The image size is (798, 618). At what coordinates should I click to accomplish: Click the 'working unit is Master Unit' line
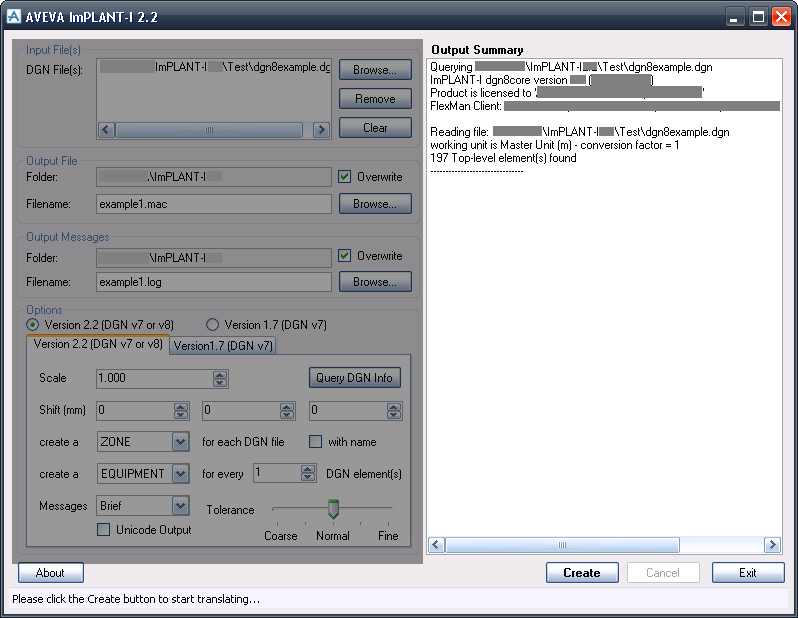tap(555, 145)
